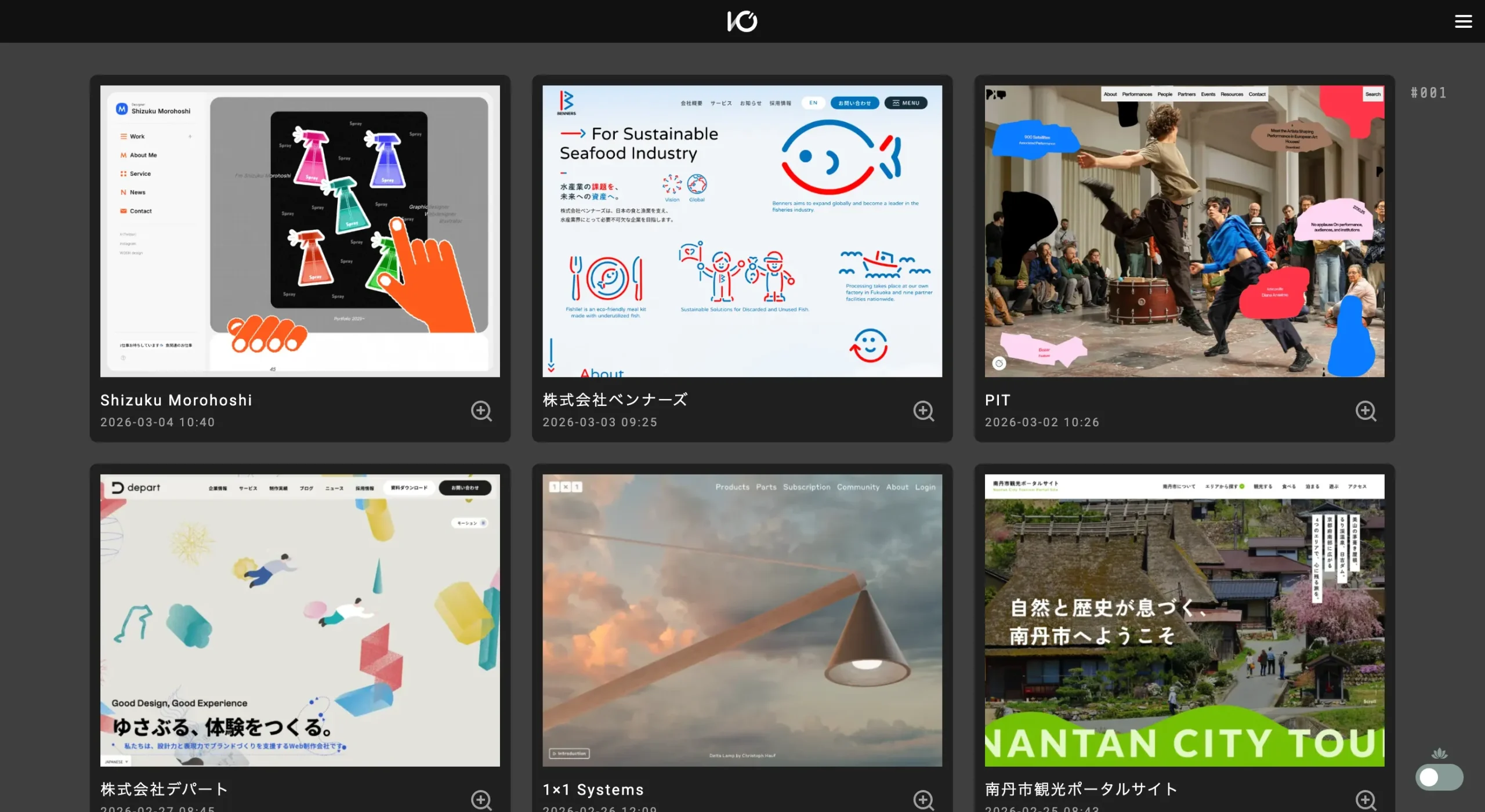The height and width of the screenshot is (812, 1485).
Task: Zoom into 南丹市観光ポータルサイト entry
Action: 1366,799
